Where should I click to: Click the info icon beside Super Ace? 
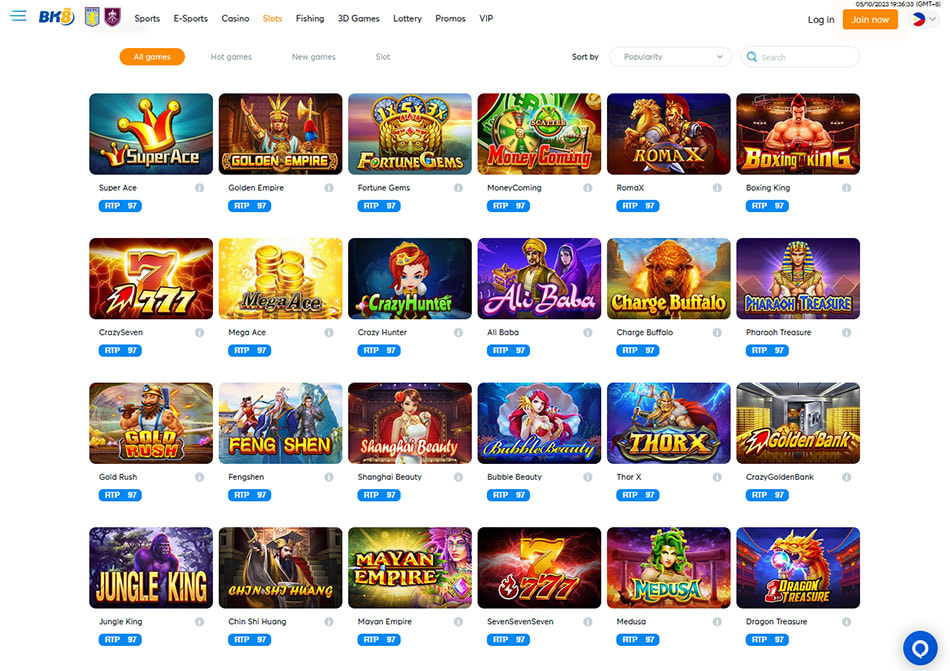click(x=199, y=188)
